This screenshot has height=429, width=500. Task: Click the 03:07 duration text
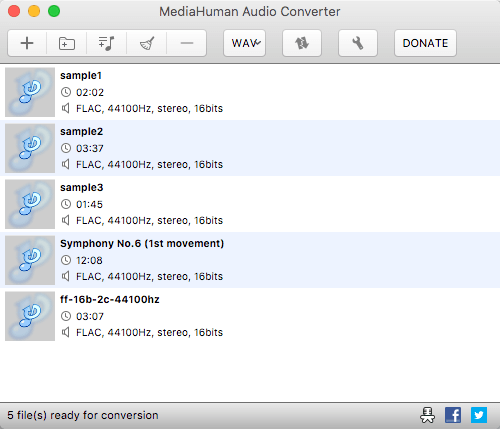coord(90,316)
